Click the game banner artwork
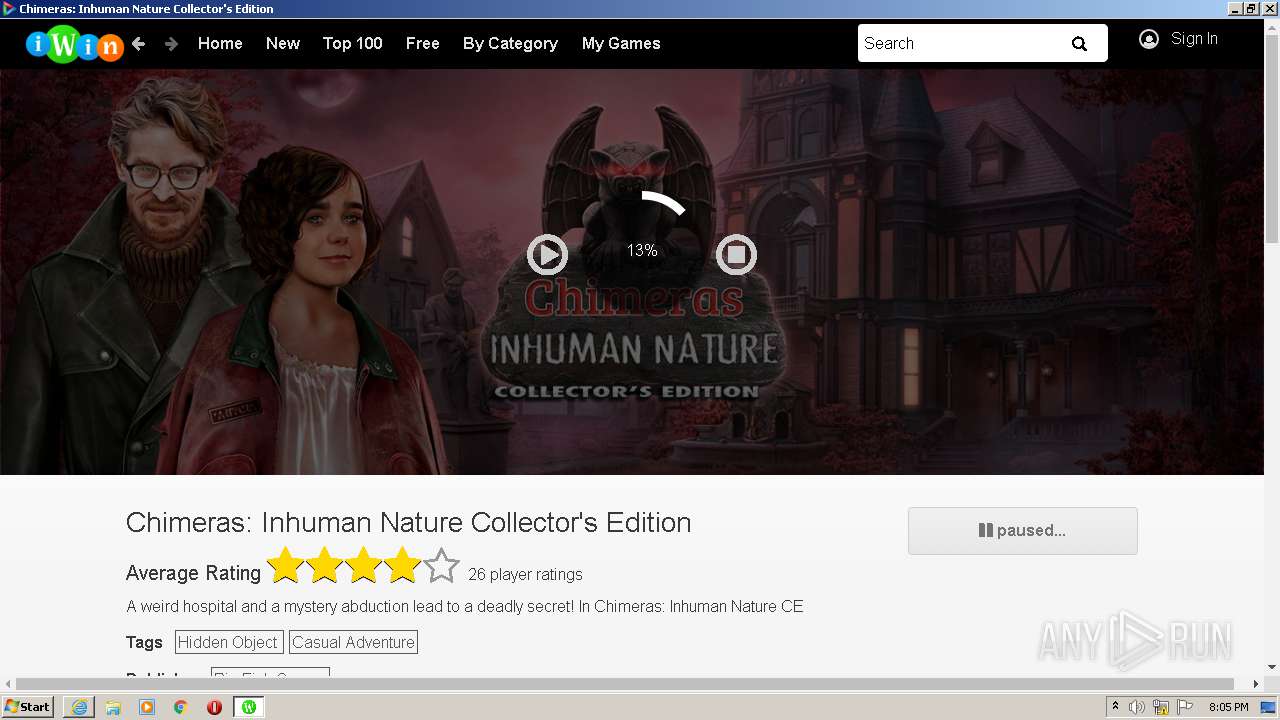The height and width of the screenshot is (720, 1280). (632, 272)
